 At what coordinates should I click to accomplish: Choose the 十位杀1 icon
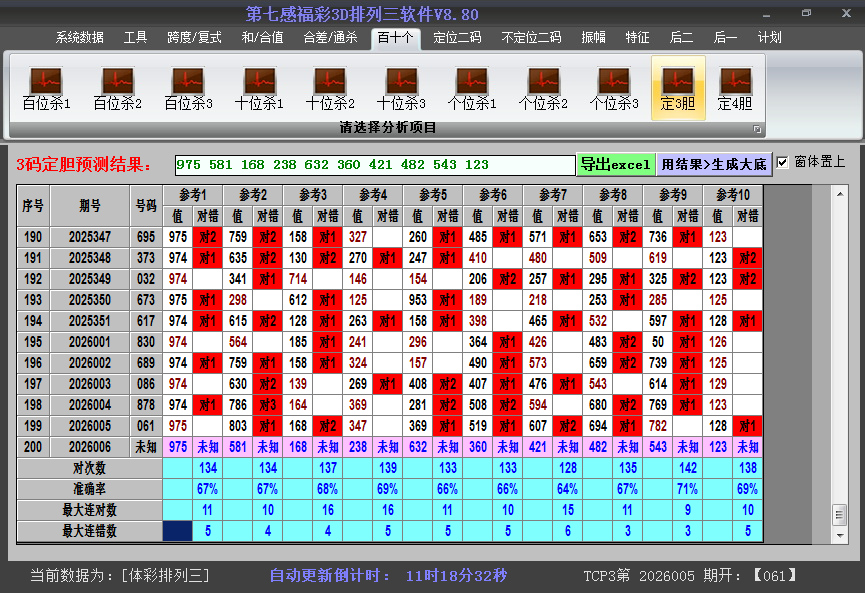[x=259, y=88]
